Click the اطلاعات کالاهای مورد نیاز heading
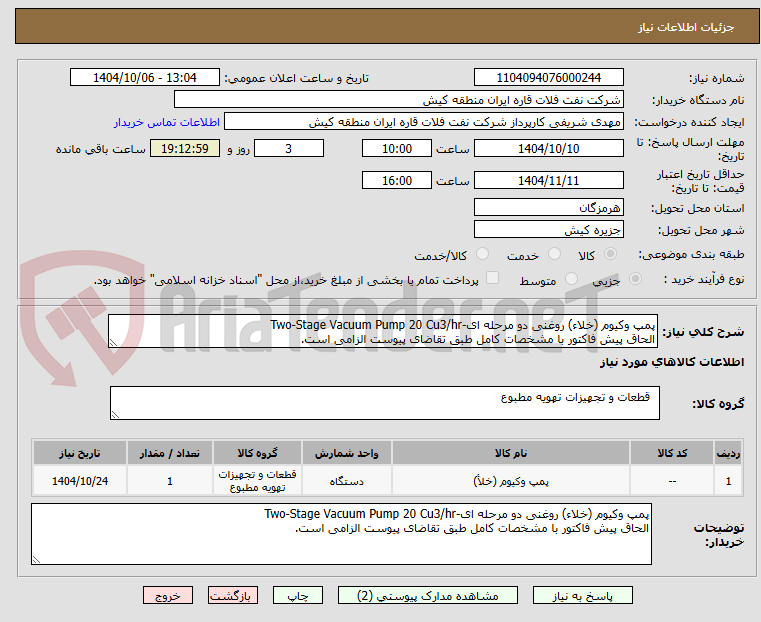This screenshot has height=622, width=761. point(672,362)
